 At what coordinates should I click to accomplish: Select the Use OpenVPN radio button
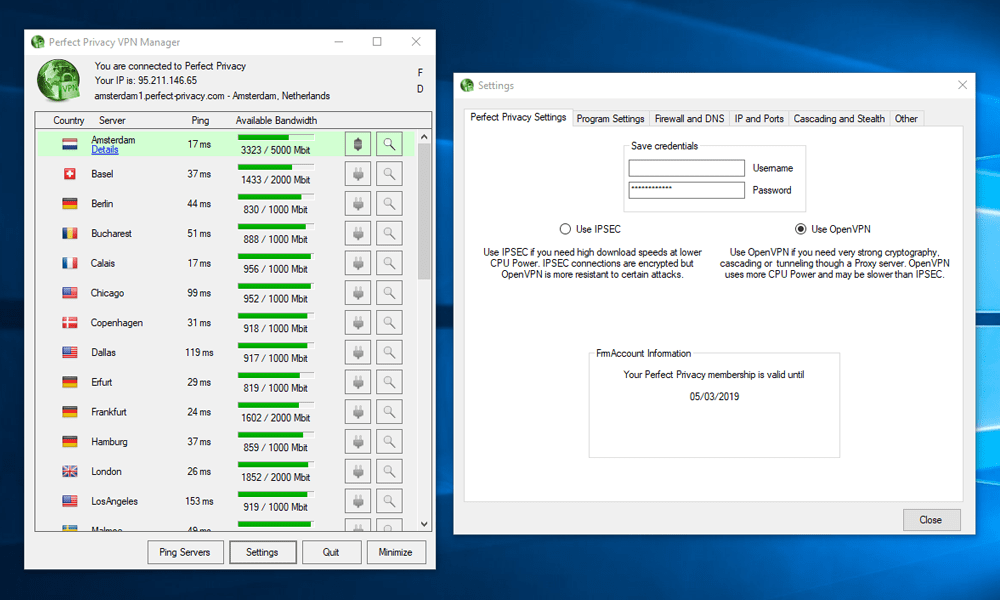[x=800, y=229]
